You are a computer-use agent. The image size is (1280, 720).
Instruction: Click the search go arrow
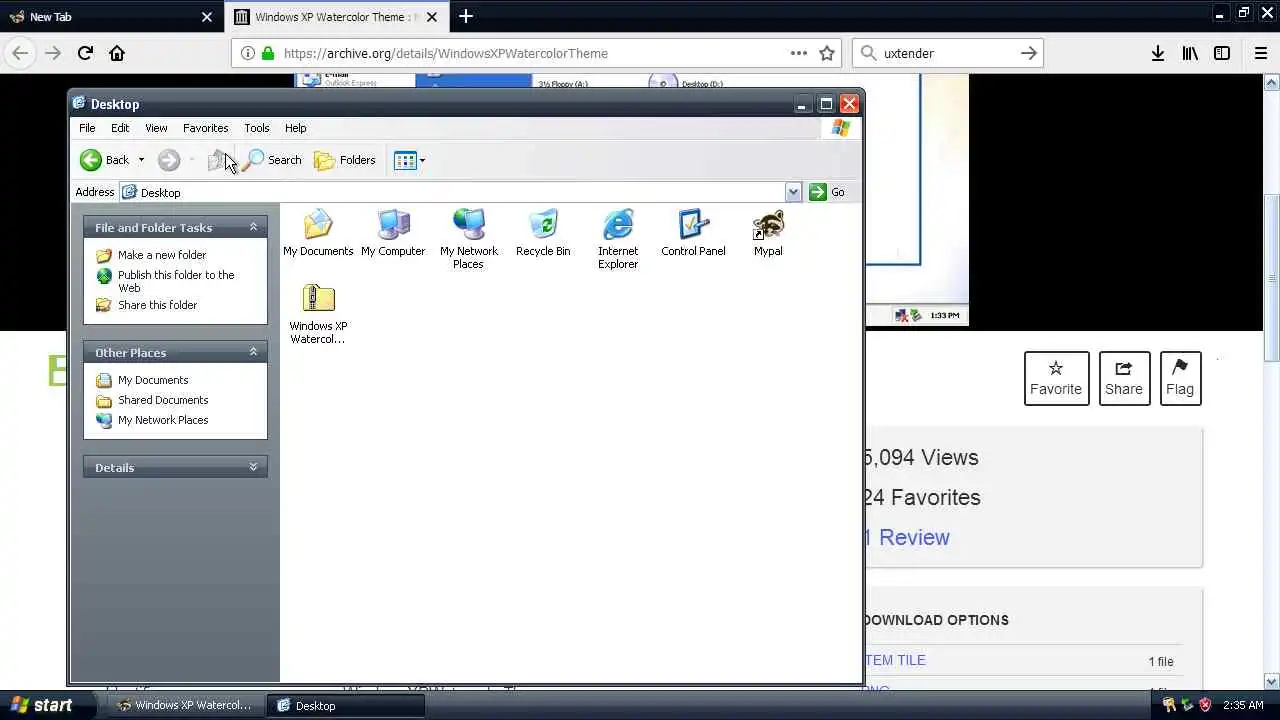point(1028,53)
